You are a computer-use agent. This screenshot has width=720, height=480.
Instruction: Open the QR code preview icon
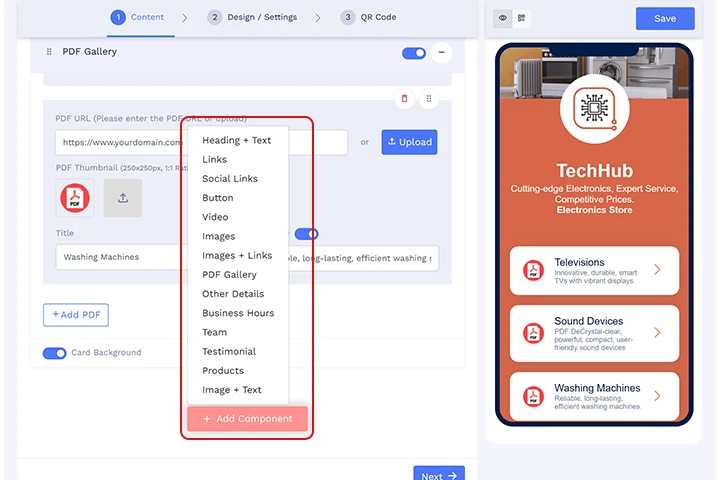[x=521, y=18]
